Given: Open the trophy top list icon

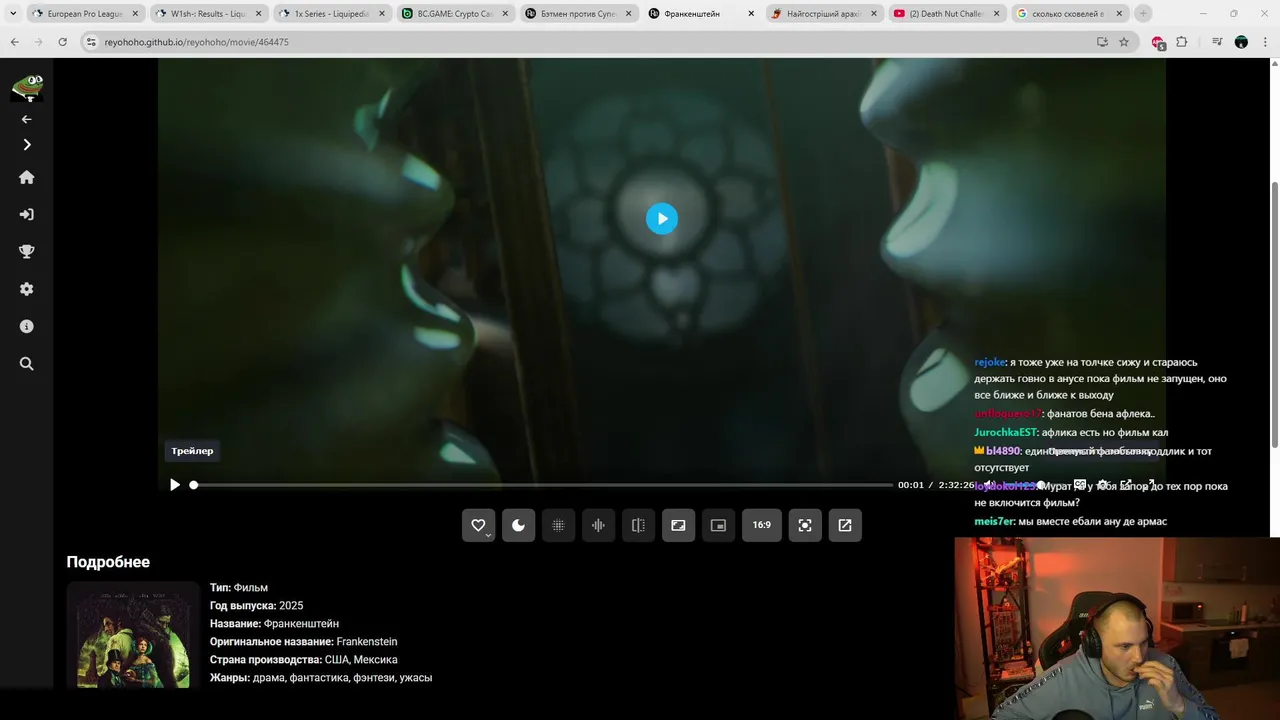Looking at the screenshot, I should [27, 252].
